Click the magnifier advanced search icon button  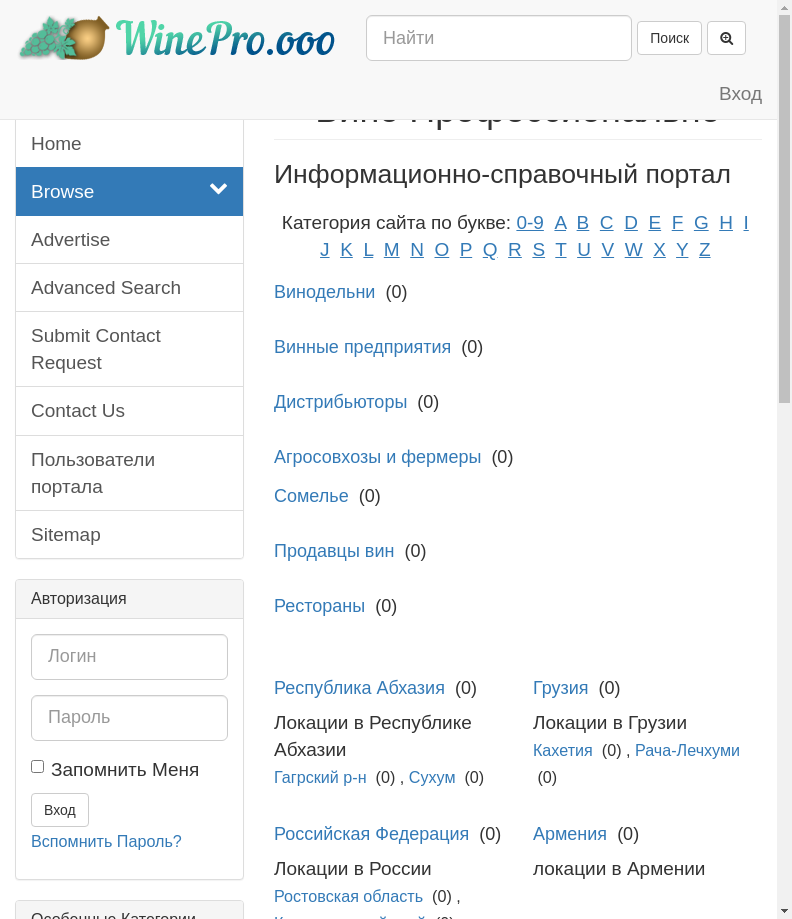click(726, 38)
